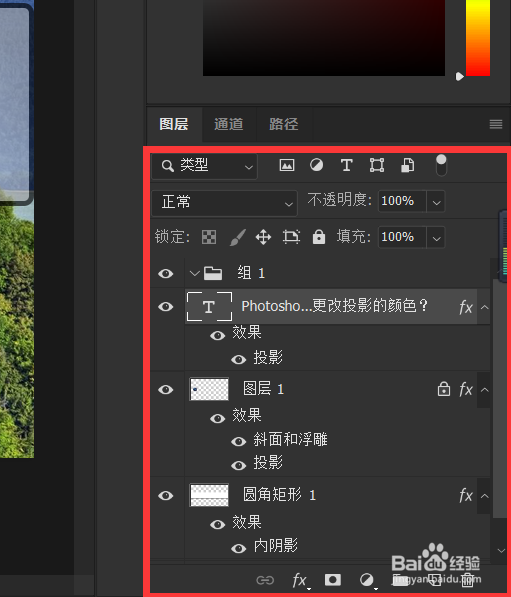511x597 pixels.
Task: Collapse effects list of 圆角矩形 1
Action: tap(484, 496)
